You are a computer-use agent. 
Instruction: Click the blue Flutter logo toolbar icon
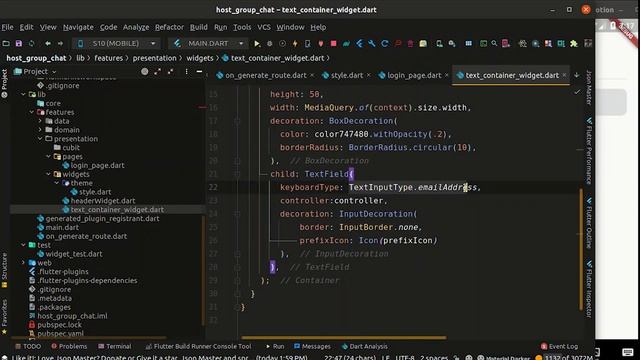pyautogui.click(x=359, y=43)
